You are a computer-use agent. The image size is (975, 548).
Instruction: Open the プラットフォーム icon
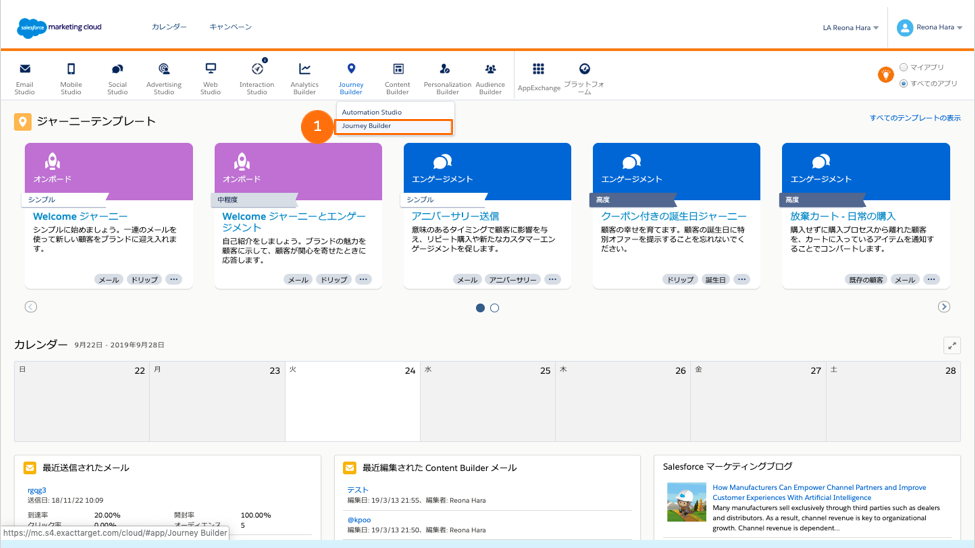coord(585,68)
